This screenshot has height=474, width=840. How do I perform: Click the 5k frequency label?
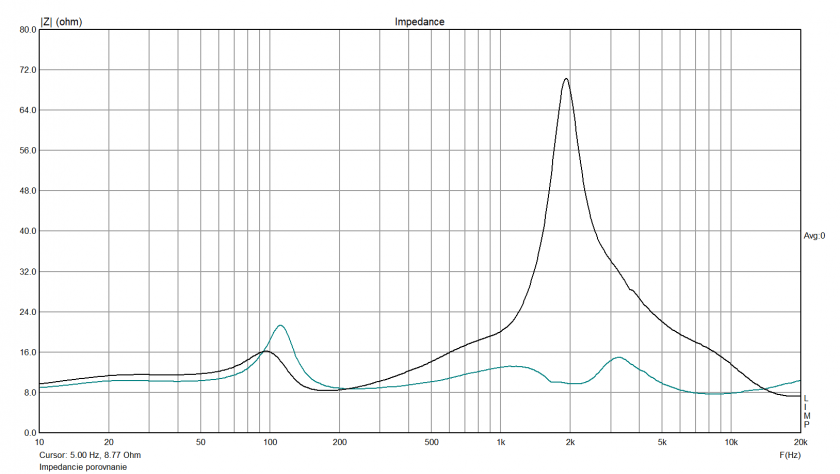662,442
